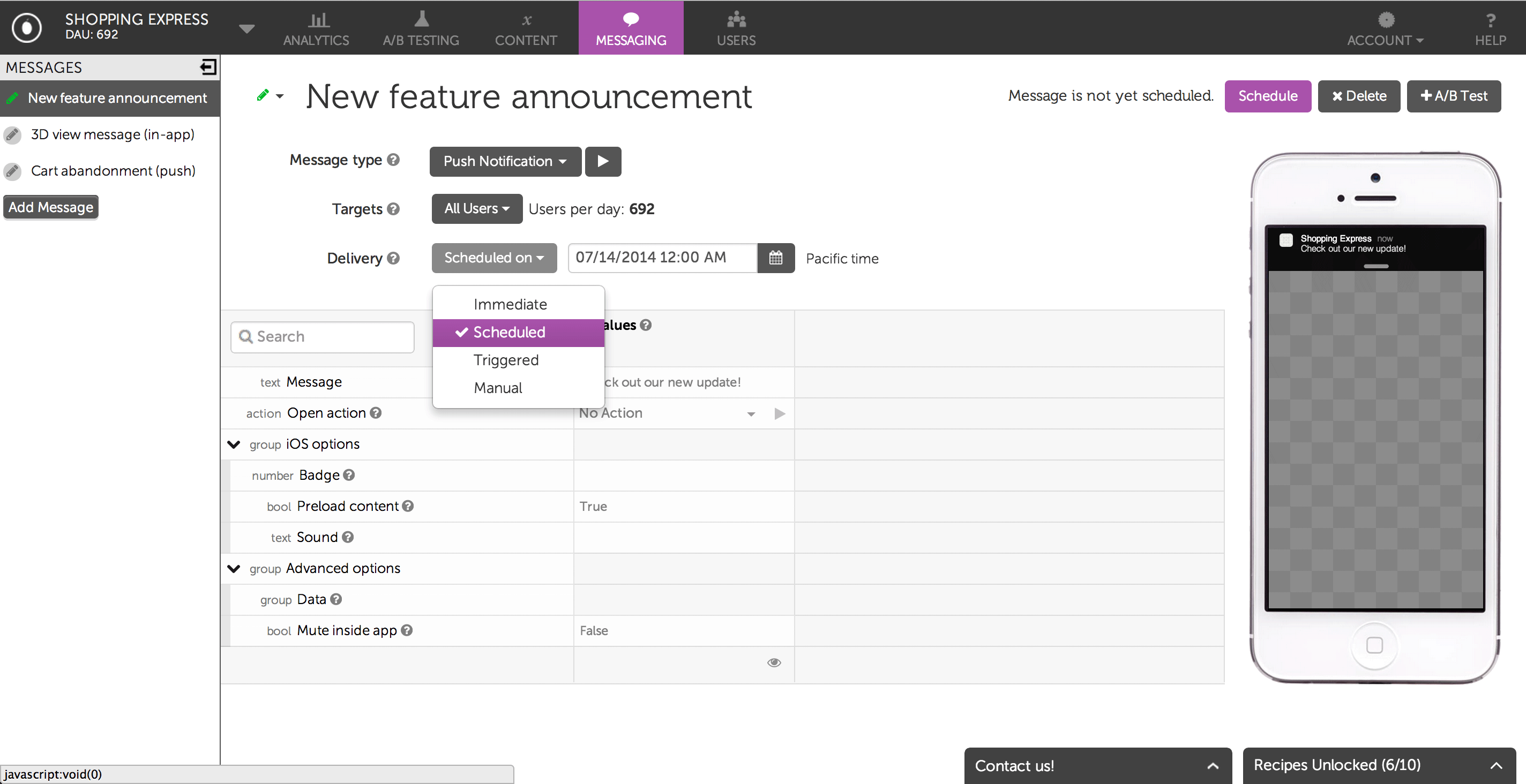
Task: Click help icon beside Mute inside app
Action: coord(406,630)
